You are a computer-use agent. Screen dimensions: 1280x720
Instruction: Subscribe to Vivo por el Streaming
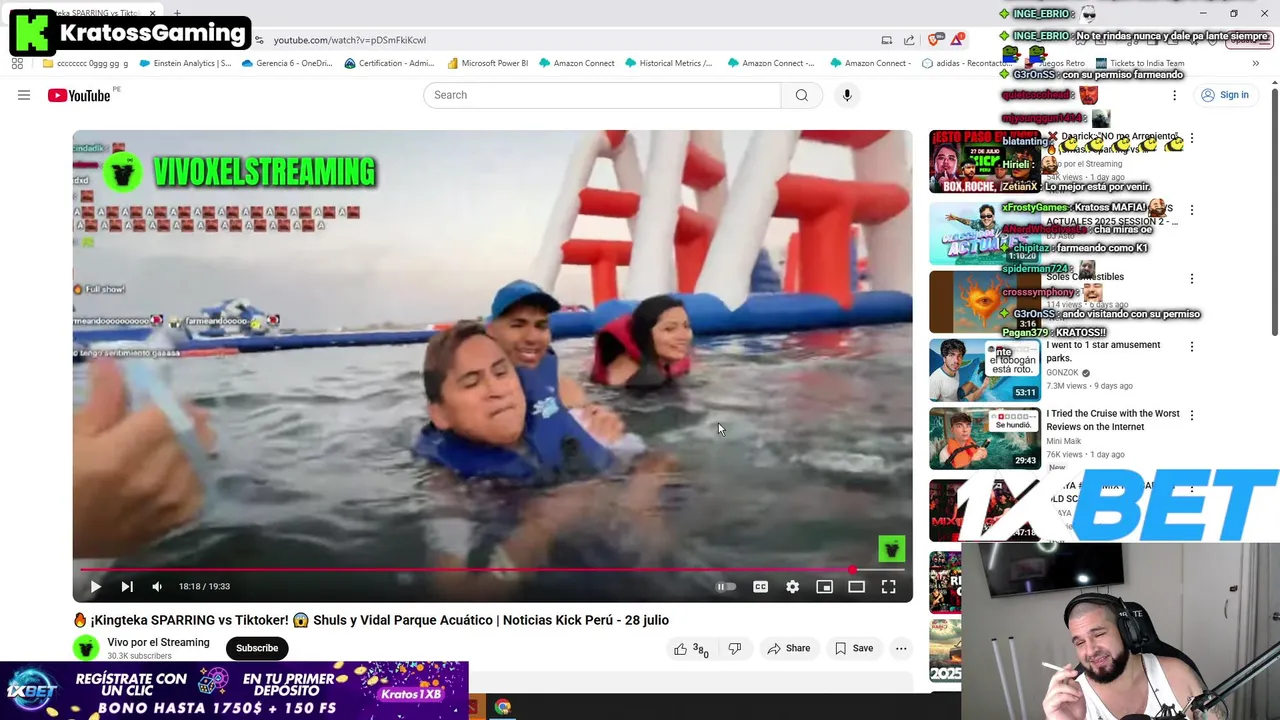point(257,648)
